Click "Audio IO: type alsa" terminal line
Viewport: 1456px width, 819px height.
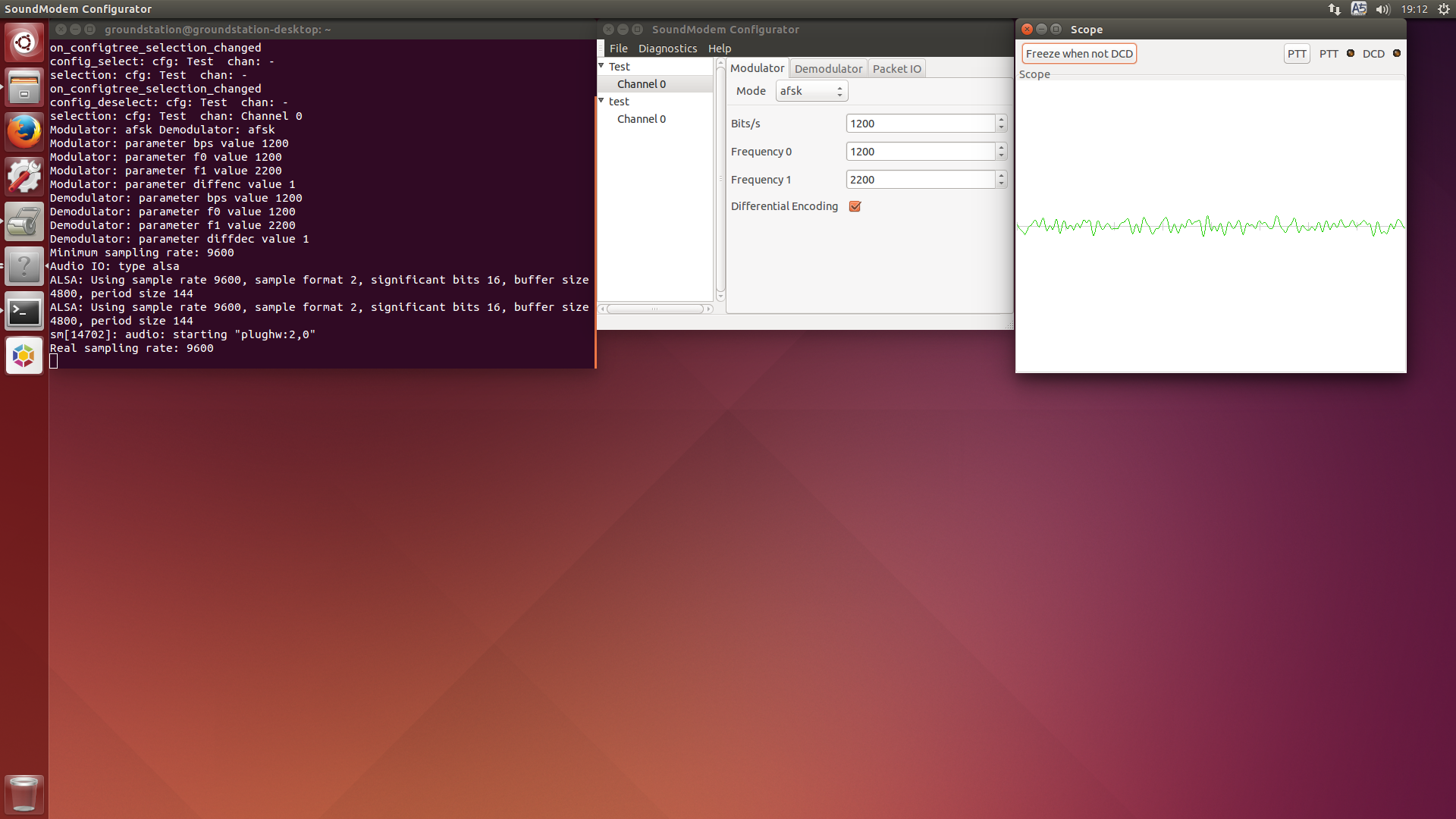(x=115, y=266)
